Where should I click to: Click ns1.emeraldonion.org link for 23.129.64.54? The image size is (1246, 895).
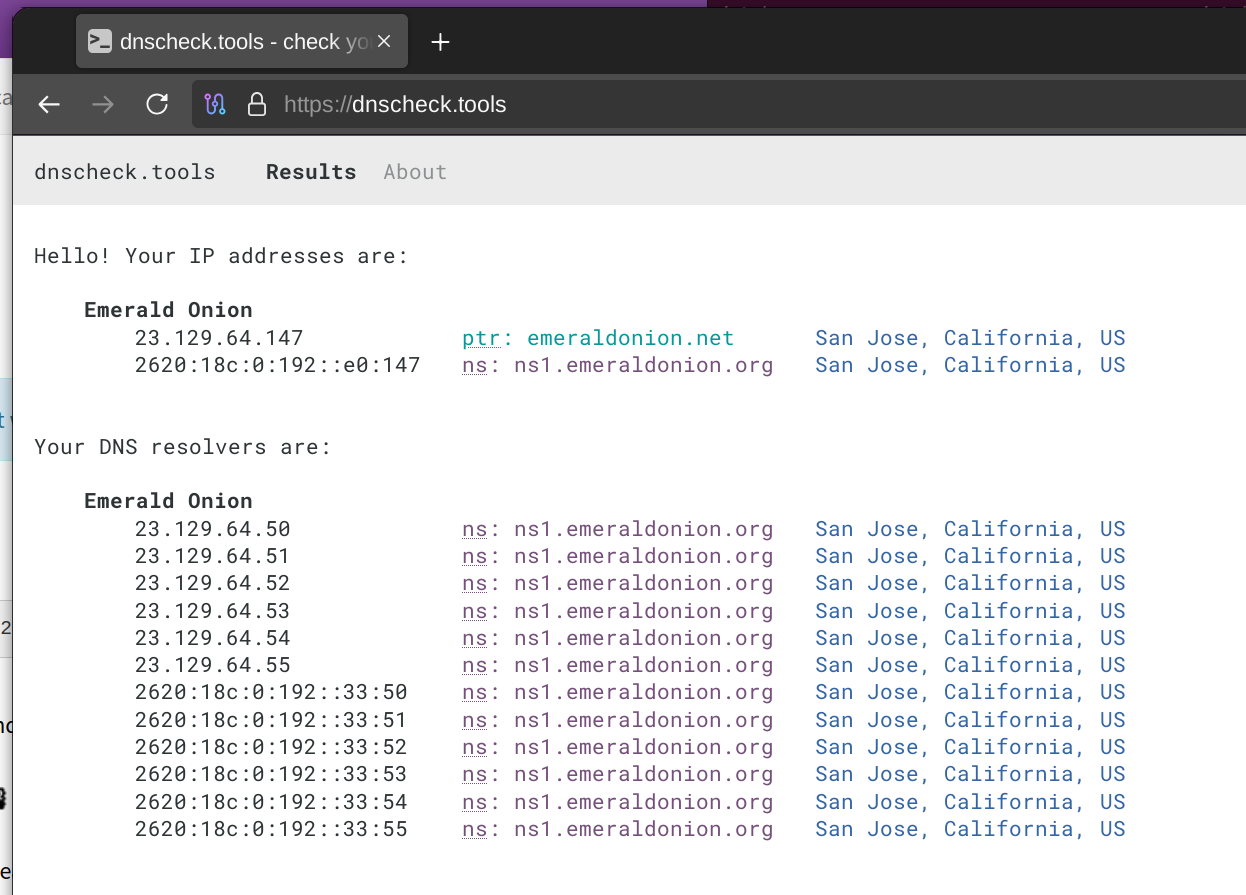(x=618, y=638)
